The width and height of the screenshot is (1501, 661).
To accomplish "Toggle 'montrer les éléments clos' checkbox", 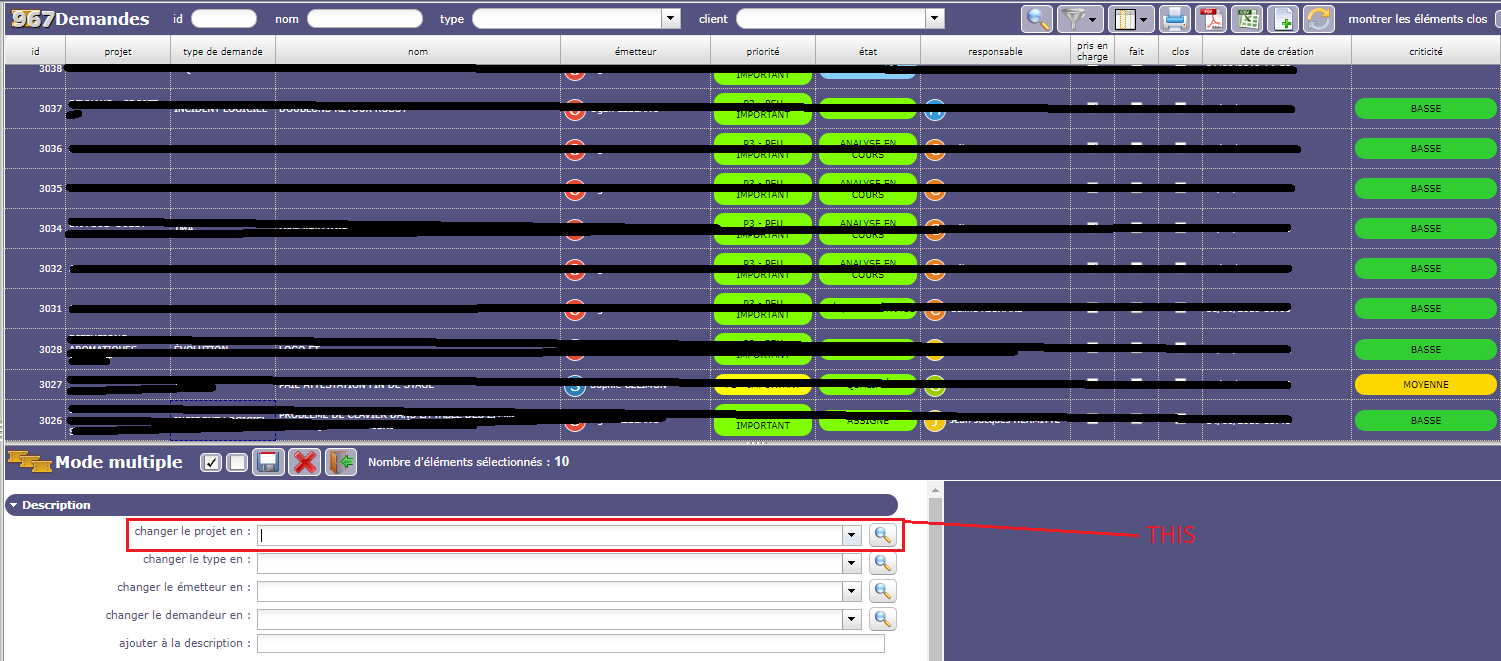I will pyautogui.click(x=1497, y=19).
